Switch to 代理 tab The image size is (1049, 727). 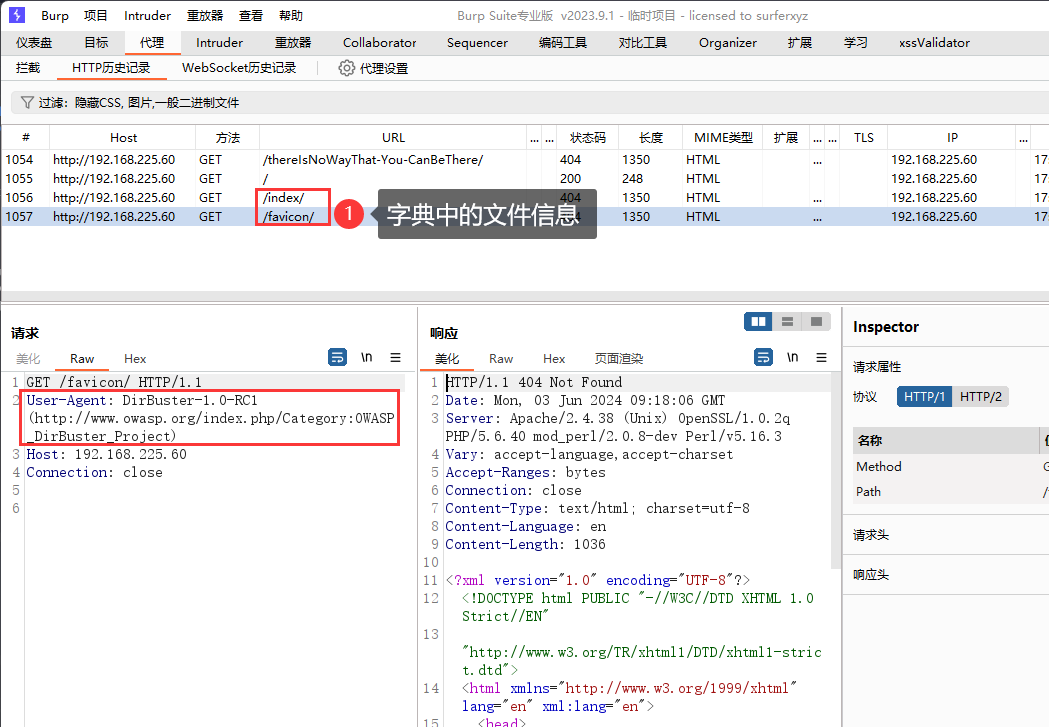(152, 43)
